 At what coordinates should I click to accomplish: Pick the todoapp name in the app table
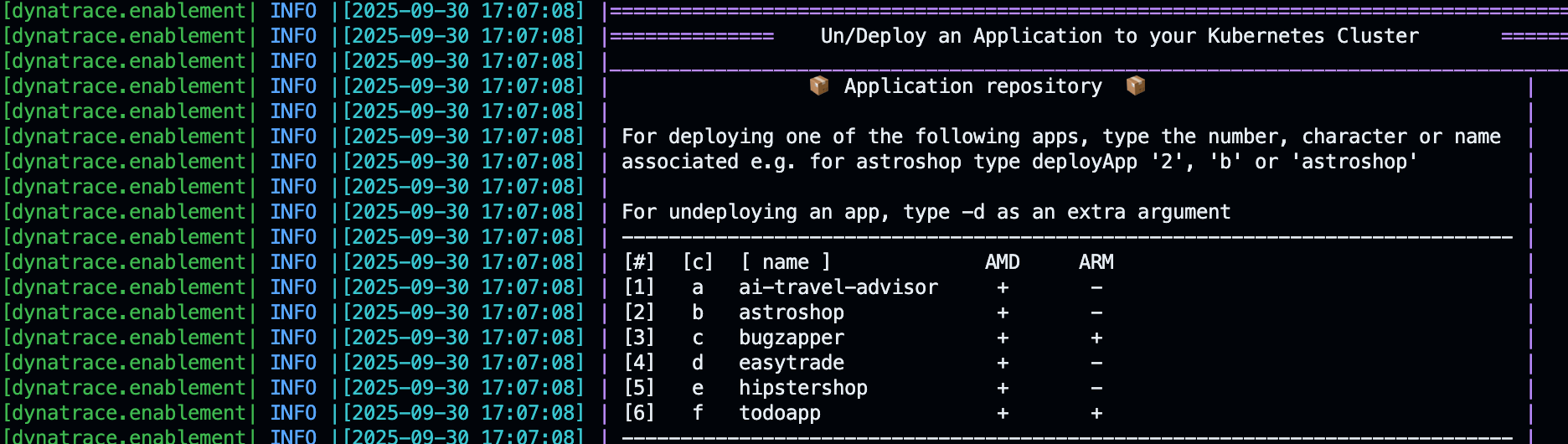(779, 413)
